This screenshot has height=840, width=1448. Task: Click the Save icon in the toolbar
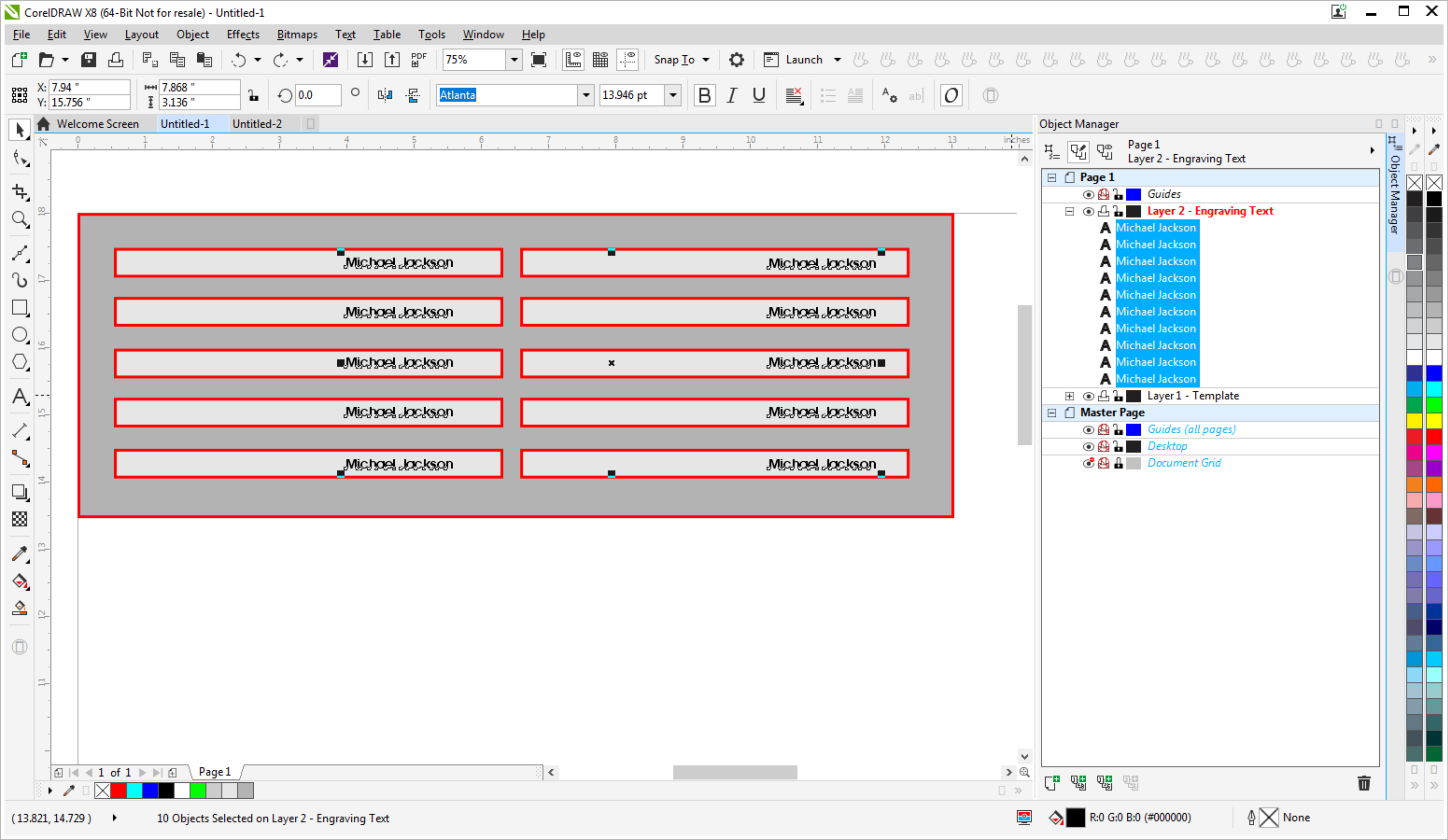click(89, 60)
